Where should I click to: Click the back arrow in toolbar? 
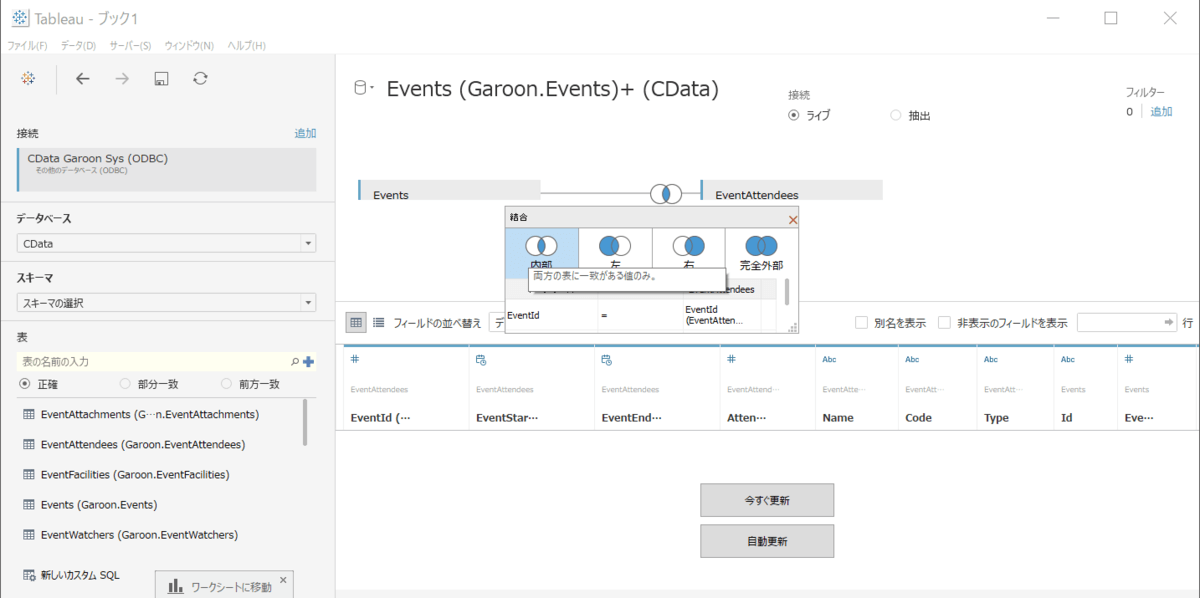[83, 78]
